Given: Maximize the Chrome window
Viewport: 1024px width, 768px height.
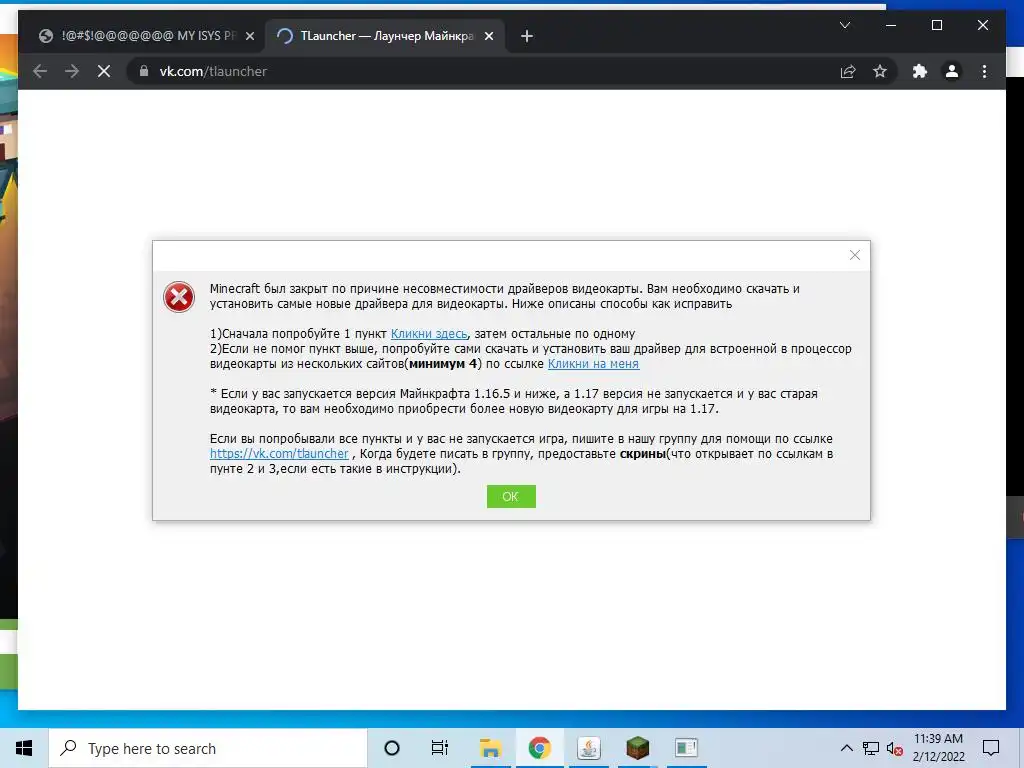Looking at the screenshot, I should pos(936,25).
